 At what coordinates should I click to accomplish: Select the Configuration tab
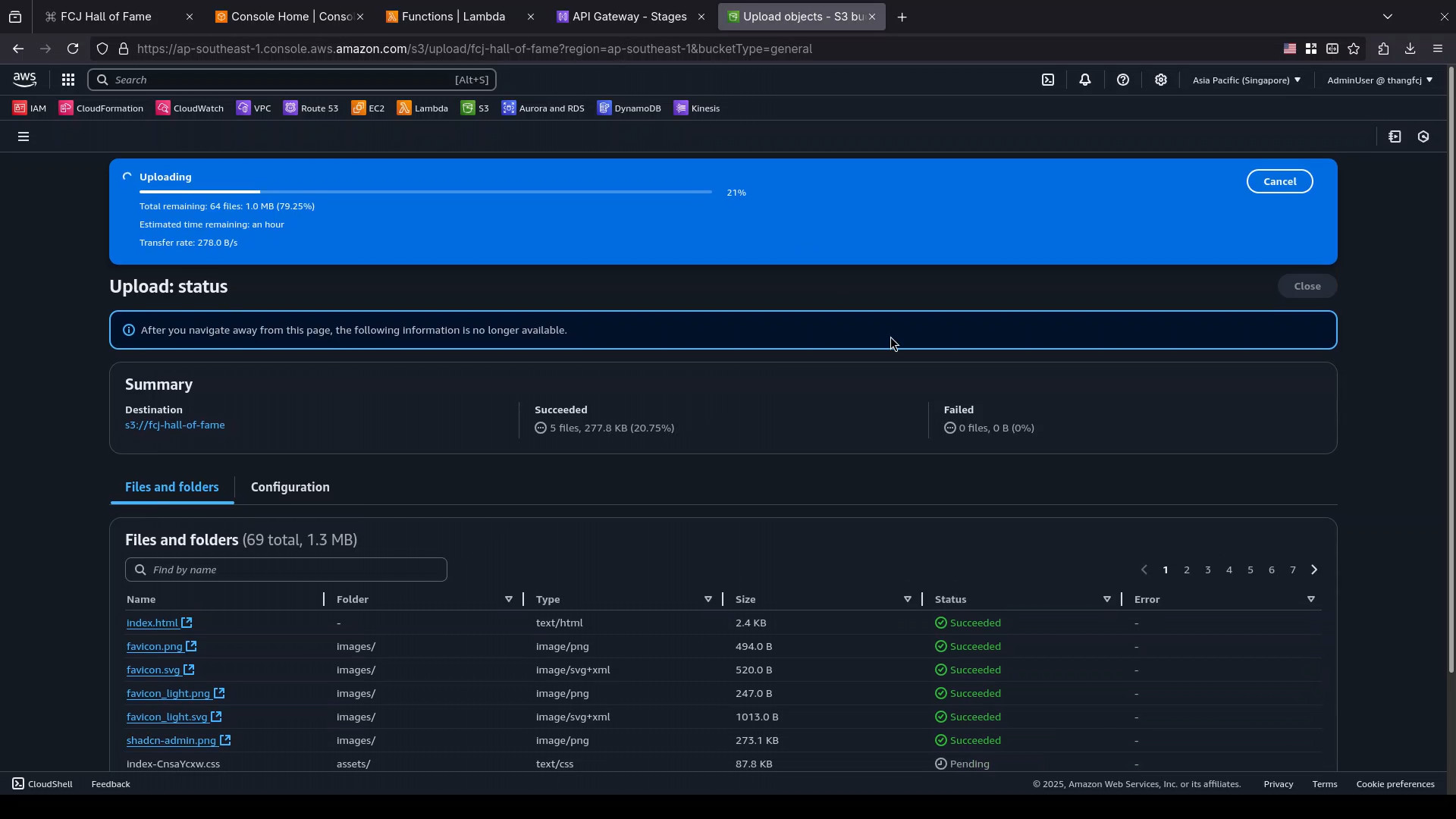pos(290,487)
